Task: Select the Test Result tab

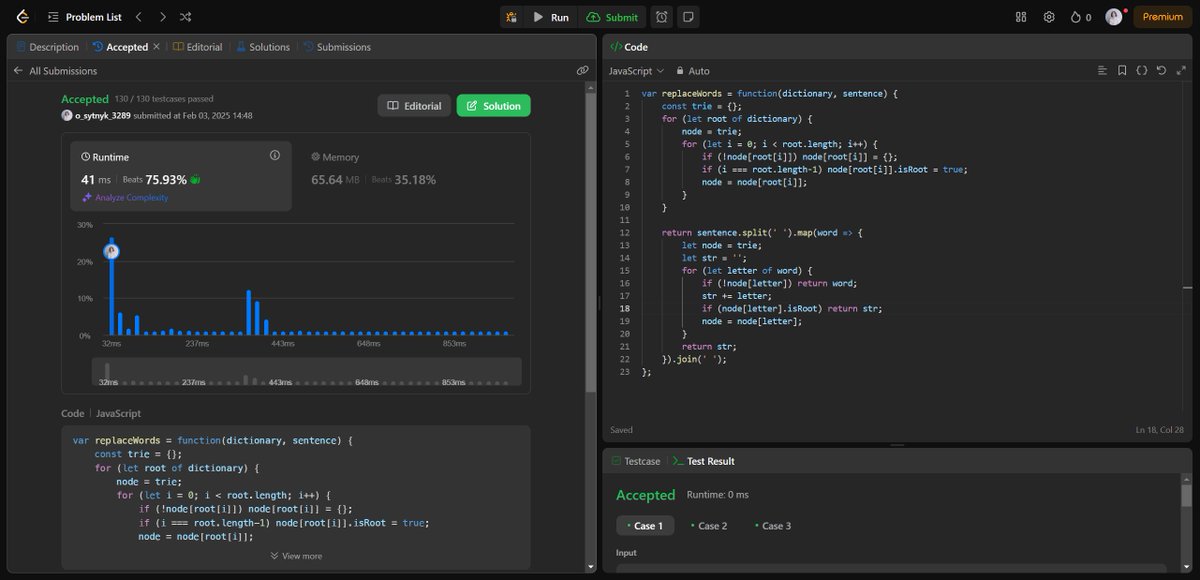Action: click(x=703, y=461)
